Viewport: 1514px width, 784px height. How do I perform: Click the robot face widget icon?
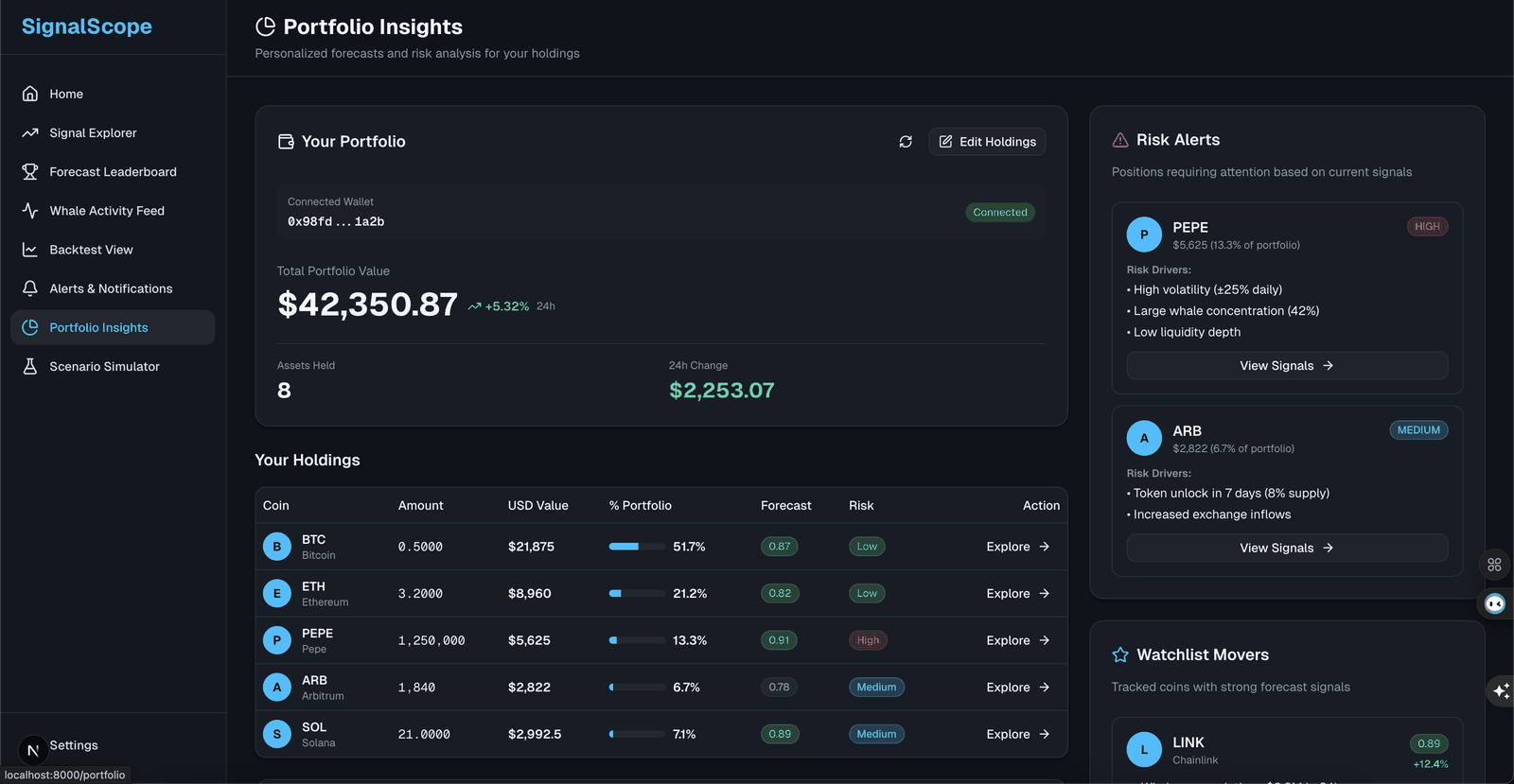click(x=1495, y=603)
